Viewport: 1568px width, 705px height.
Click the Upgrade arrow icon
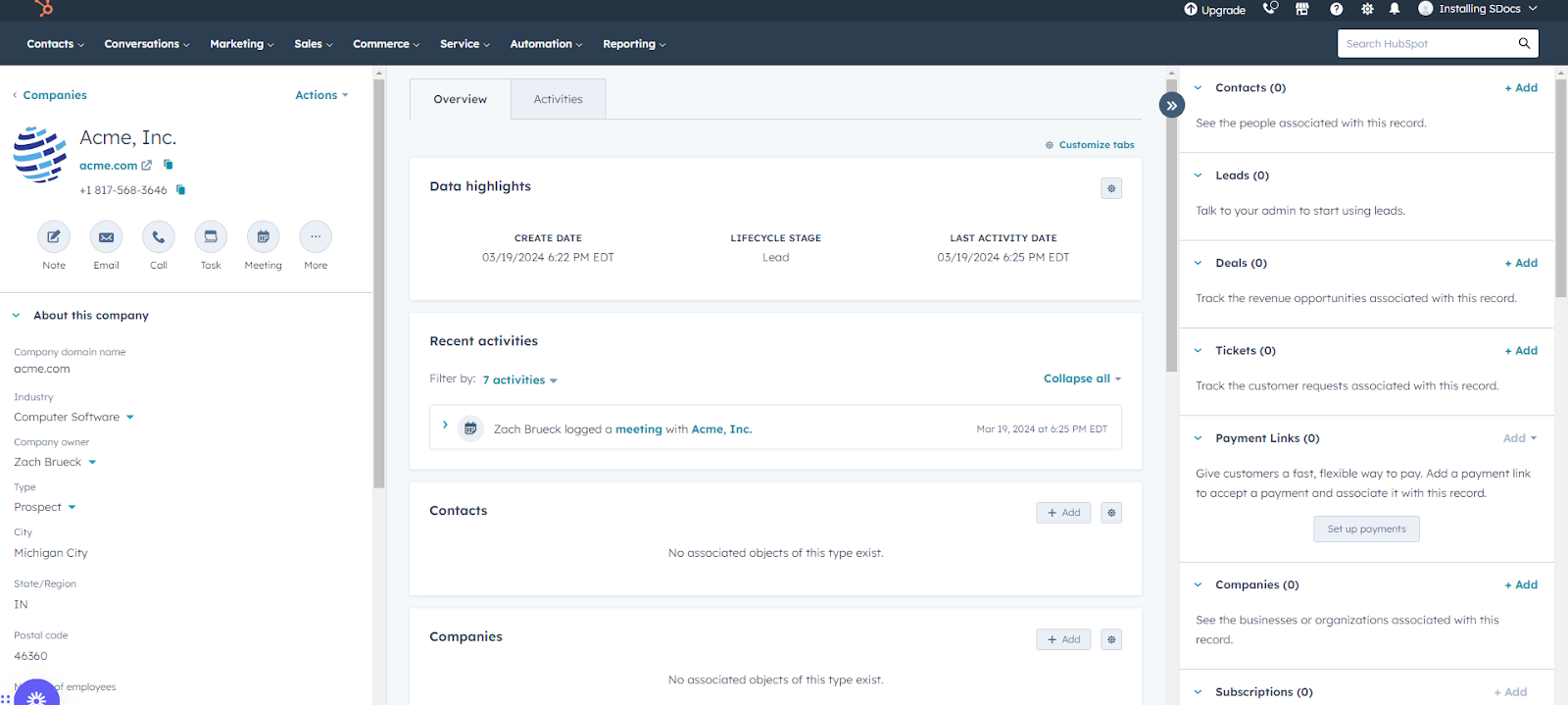point(1191,9)
